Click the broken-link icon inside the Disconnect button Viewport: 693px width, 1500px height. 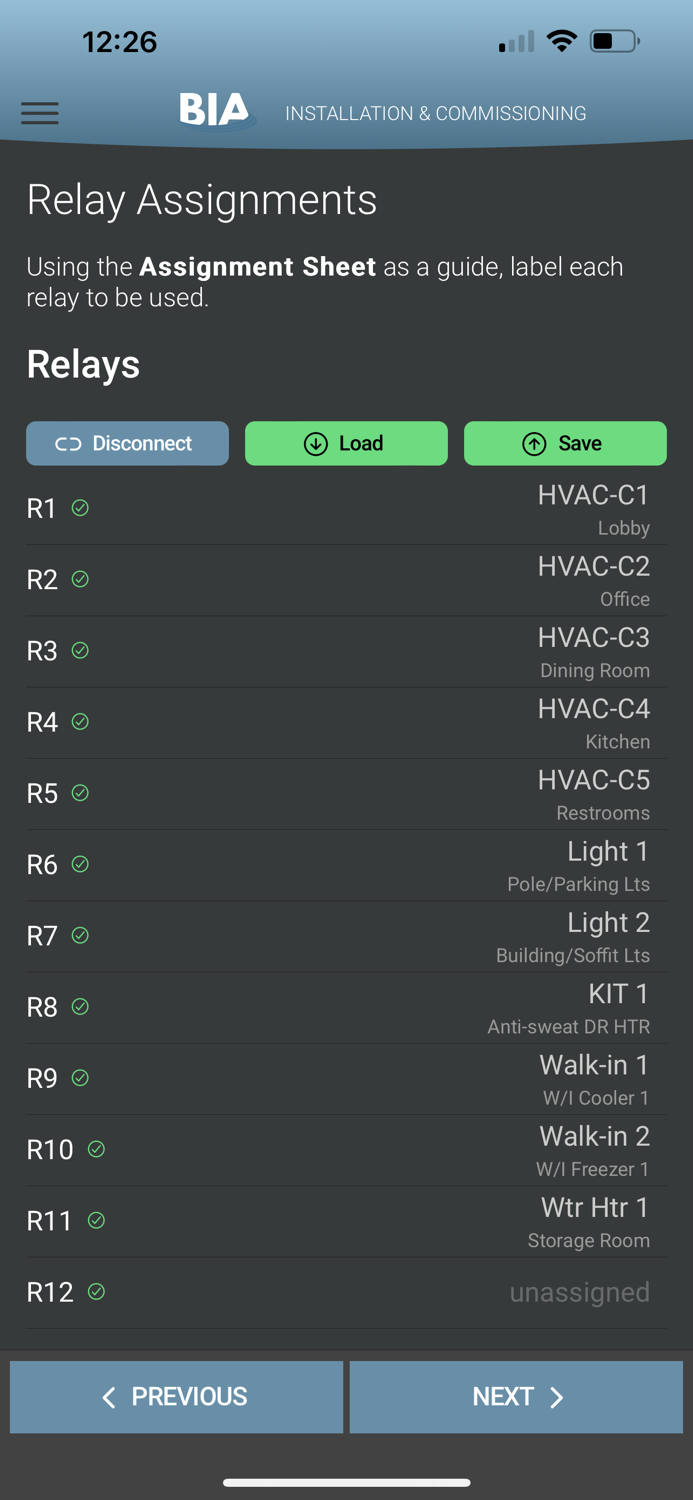click(x=66, y=443)
